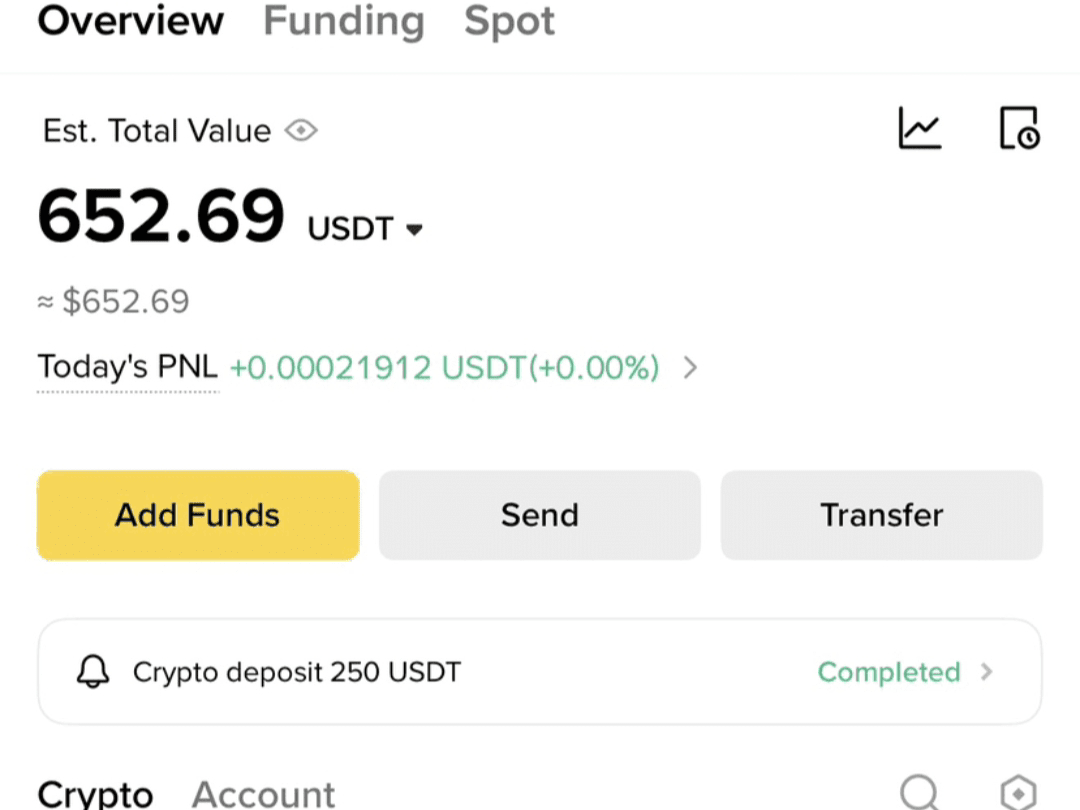
Task: Select the Overview tab
Action: point(131,21)
